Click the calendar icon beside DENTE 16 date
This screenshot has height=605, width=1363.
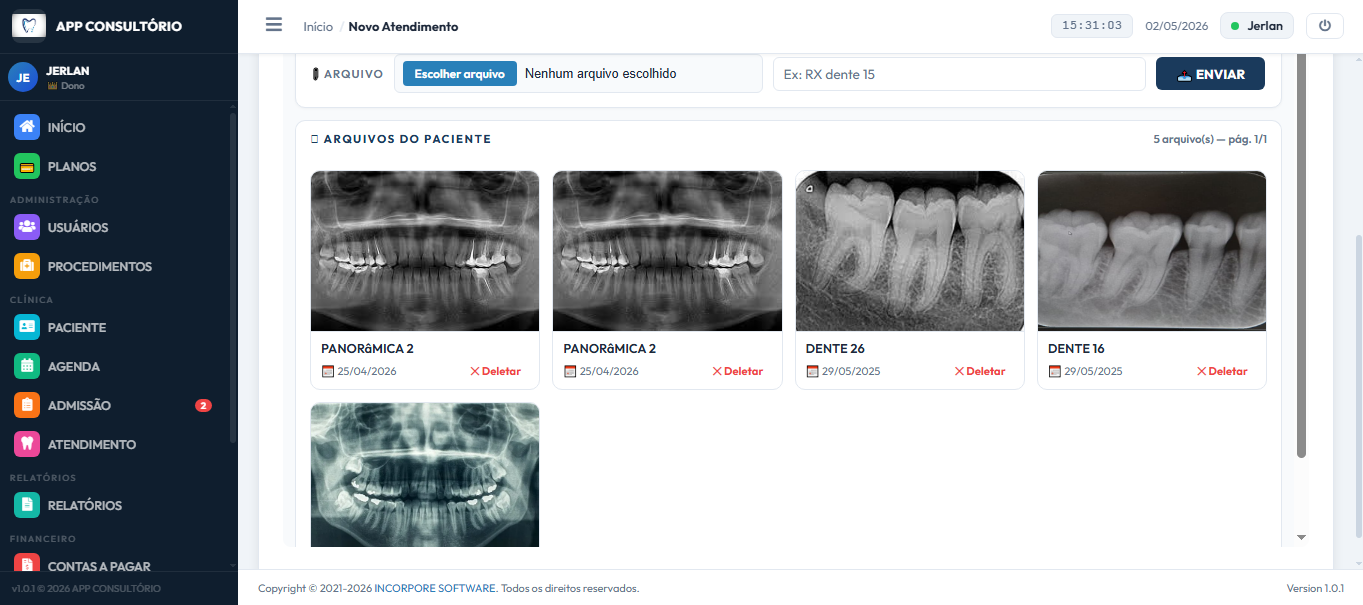(x=1054, y=371)
